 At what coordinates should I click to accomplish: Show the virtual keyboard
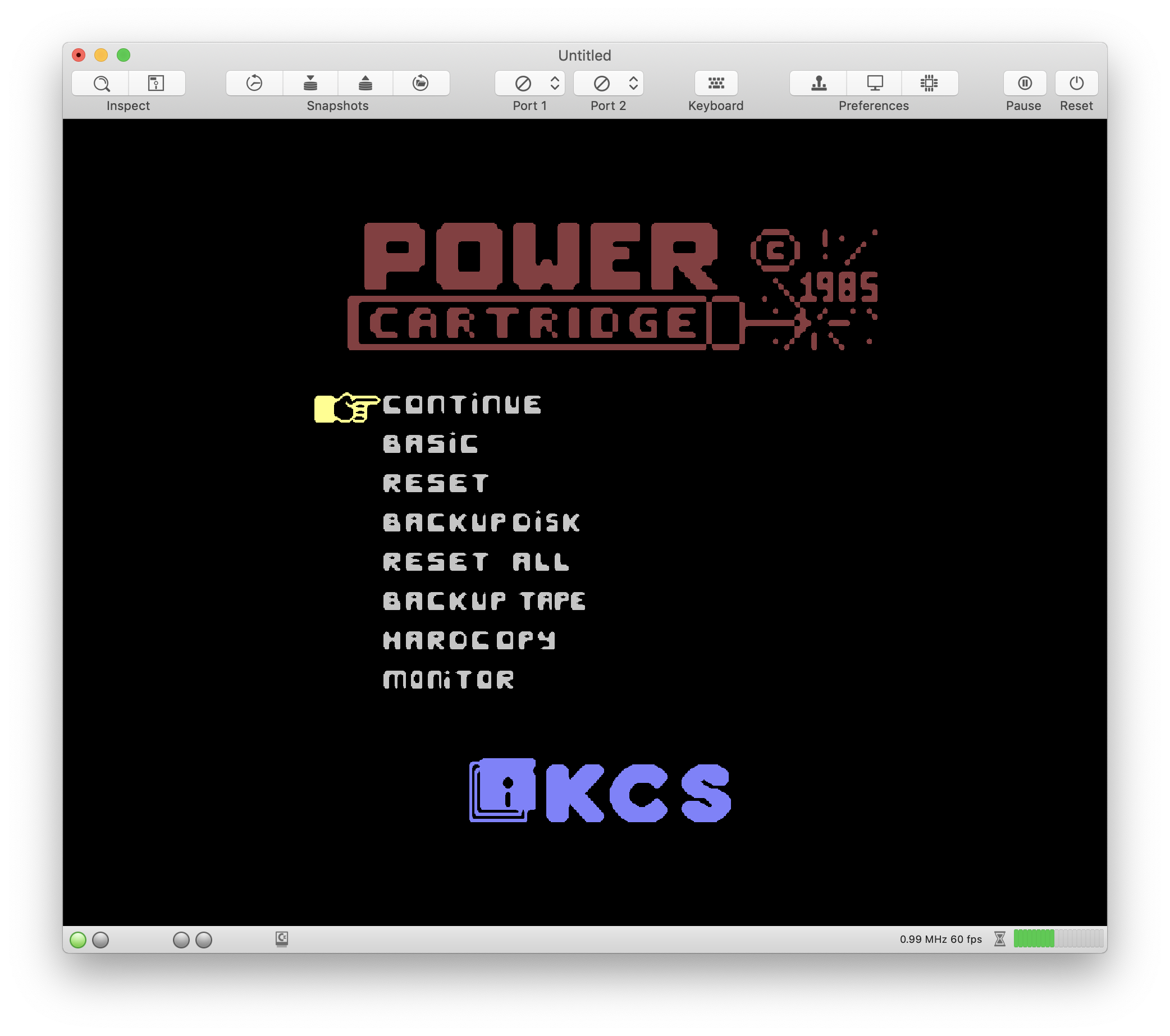tap(715, 84)
